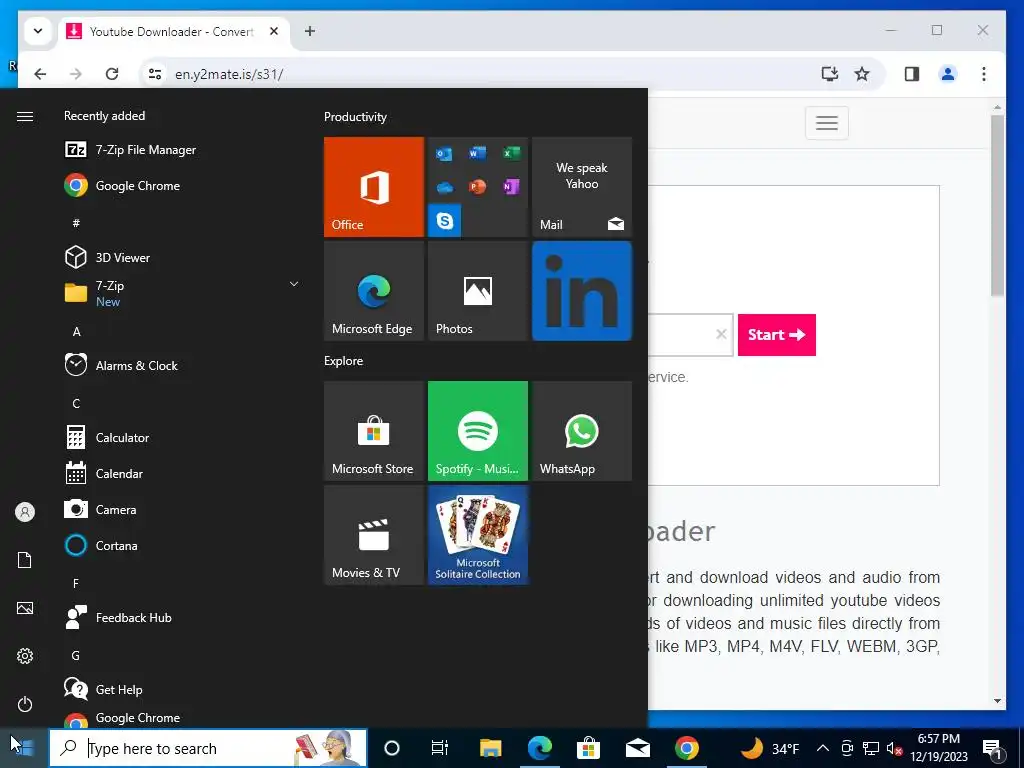Open Get Help app
The image size is (1024, 768).
pos(183,689)
